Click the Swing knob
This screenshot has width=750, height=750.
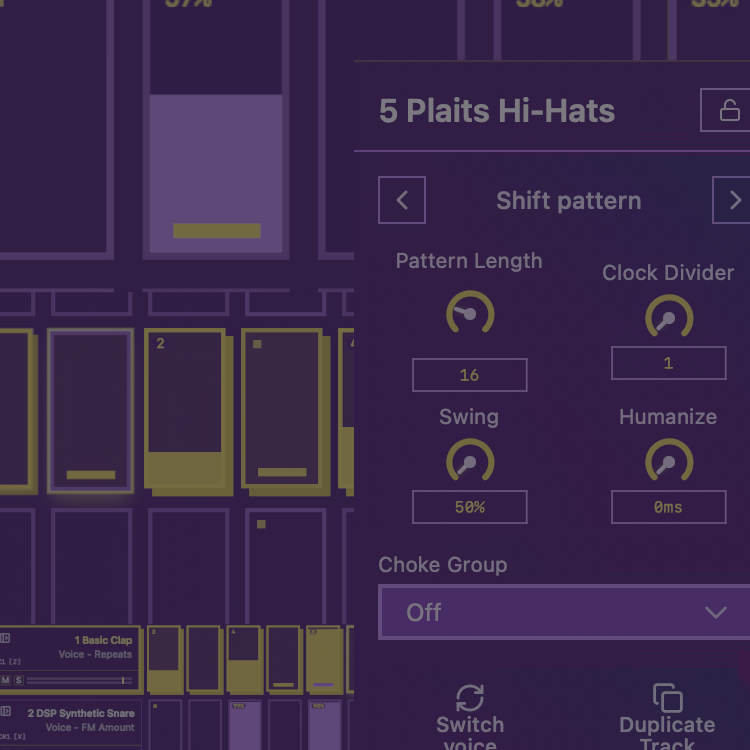tap(470, 461)
